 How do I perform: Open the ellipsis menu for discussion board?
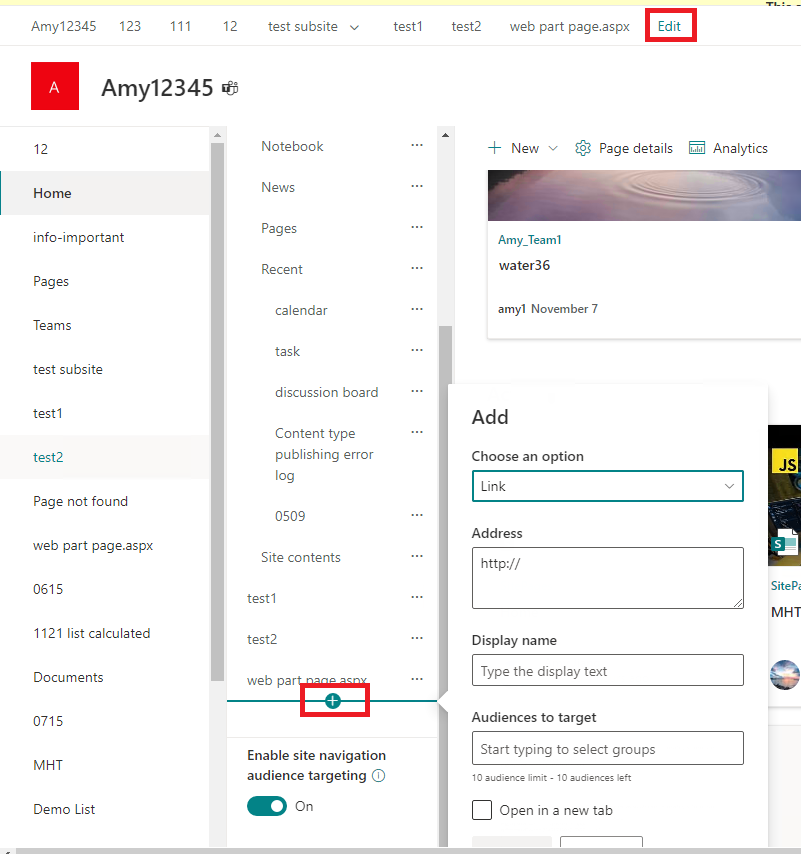[x=417, y=391]
